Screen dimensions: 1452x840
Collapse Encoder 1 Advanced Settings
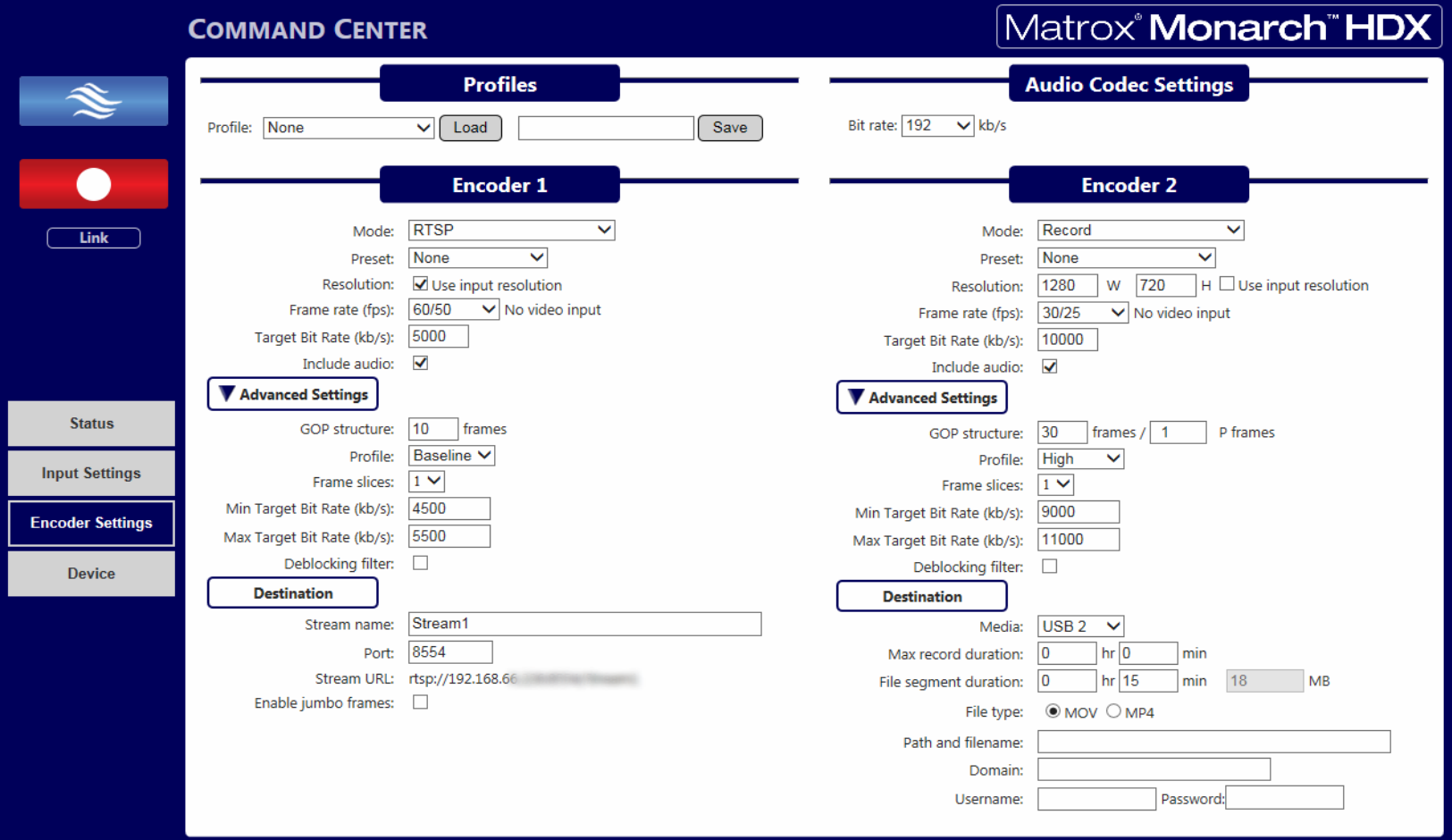tap(293, 394)
